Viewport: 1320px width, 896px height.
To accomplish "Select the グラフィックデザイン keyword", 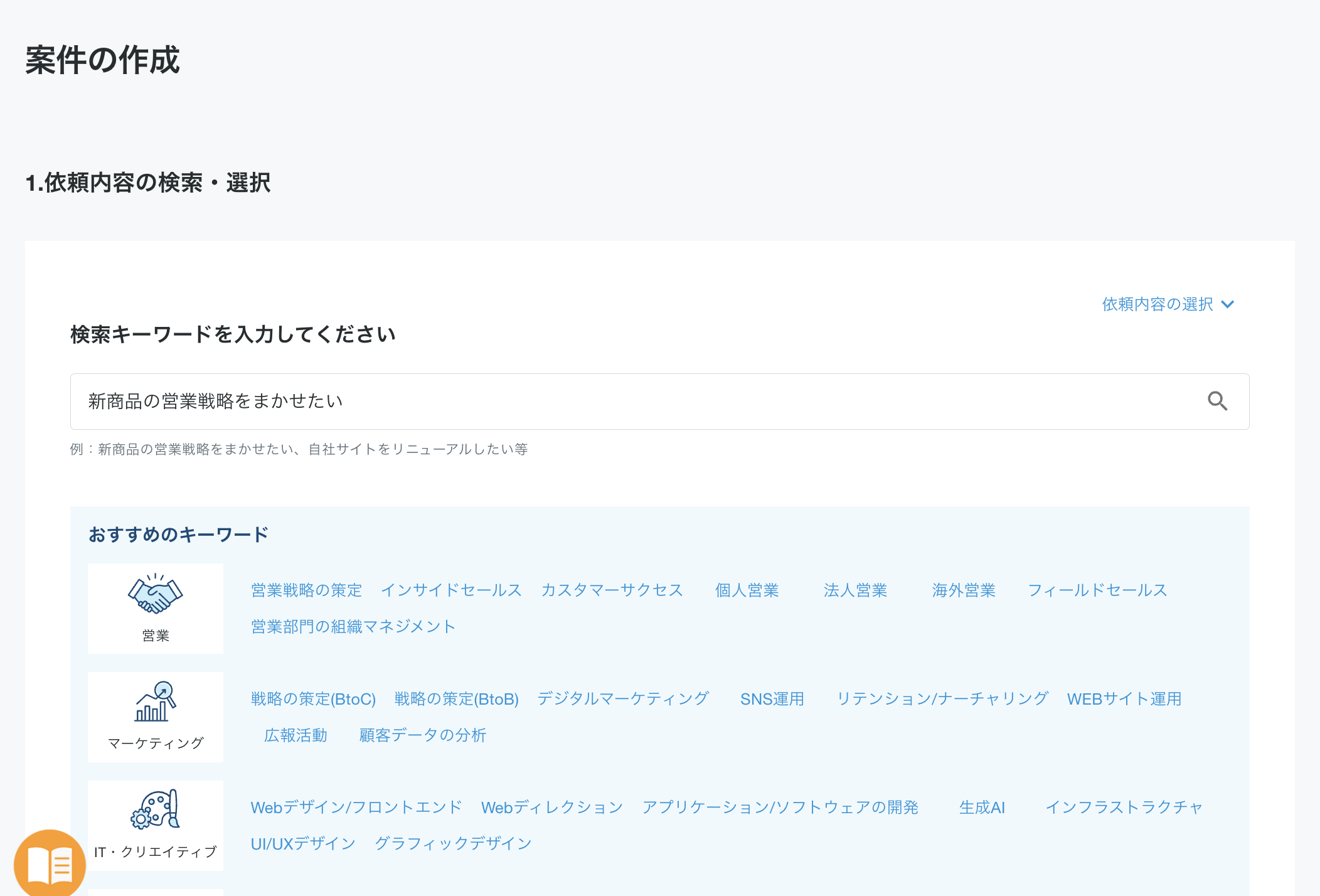I will 454,843.
